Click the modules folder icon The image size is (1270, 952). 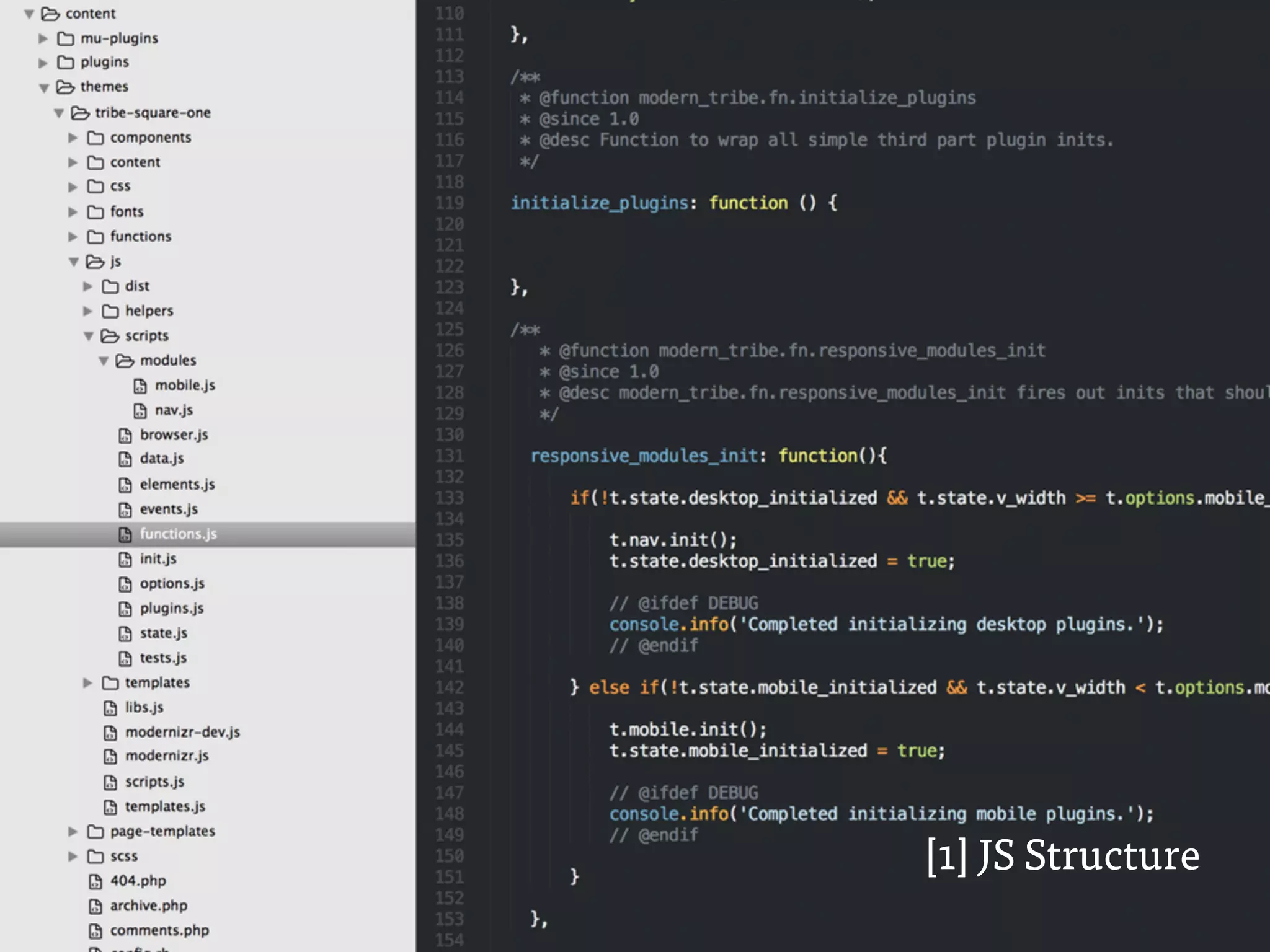[125, 361]
